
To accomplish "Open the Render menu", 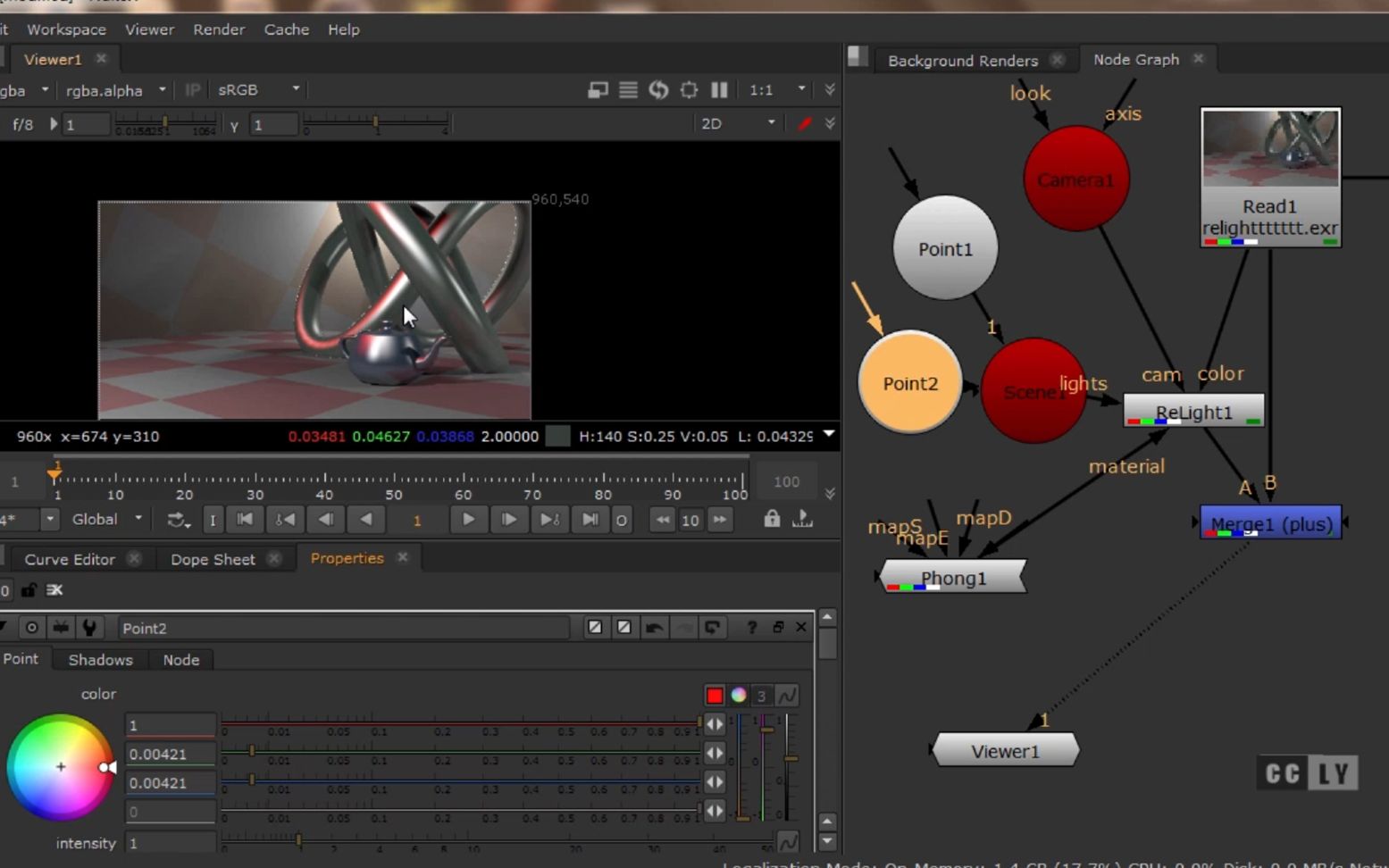I will tap(219, 29).
